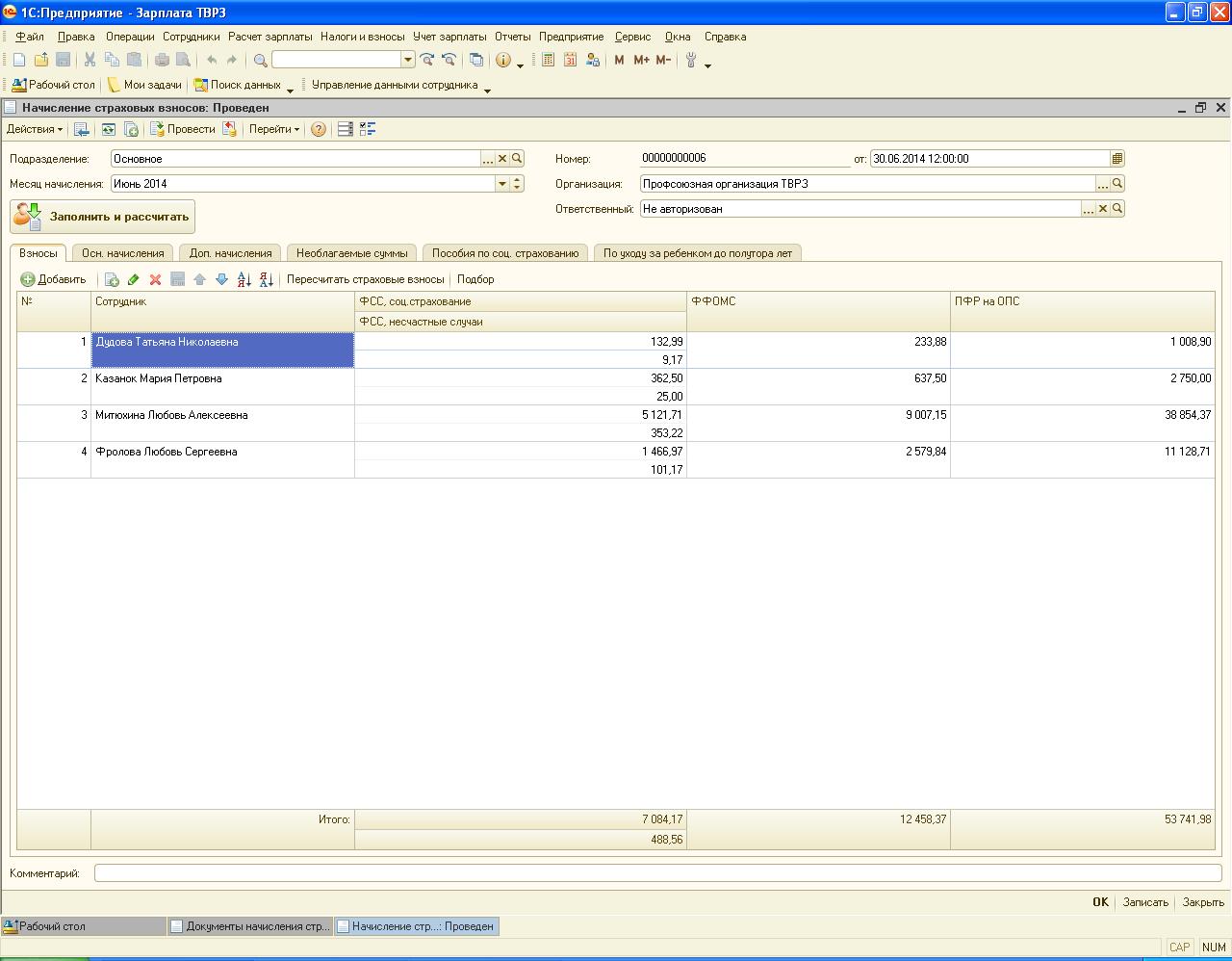The image size is (1232, 961).
Task: Click the find next search icon
Action: (x=427, y=60)
